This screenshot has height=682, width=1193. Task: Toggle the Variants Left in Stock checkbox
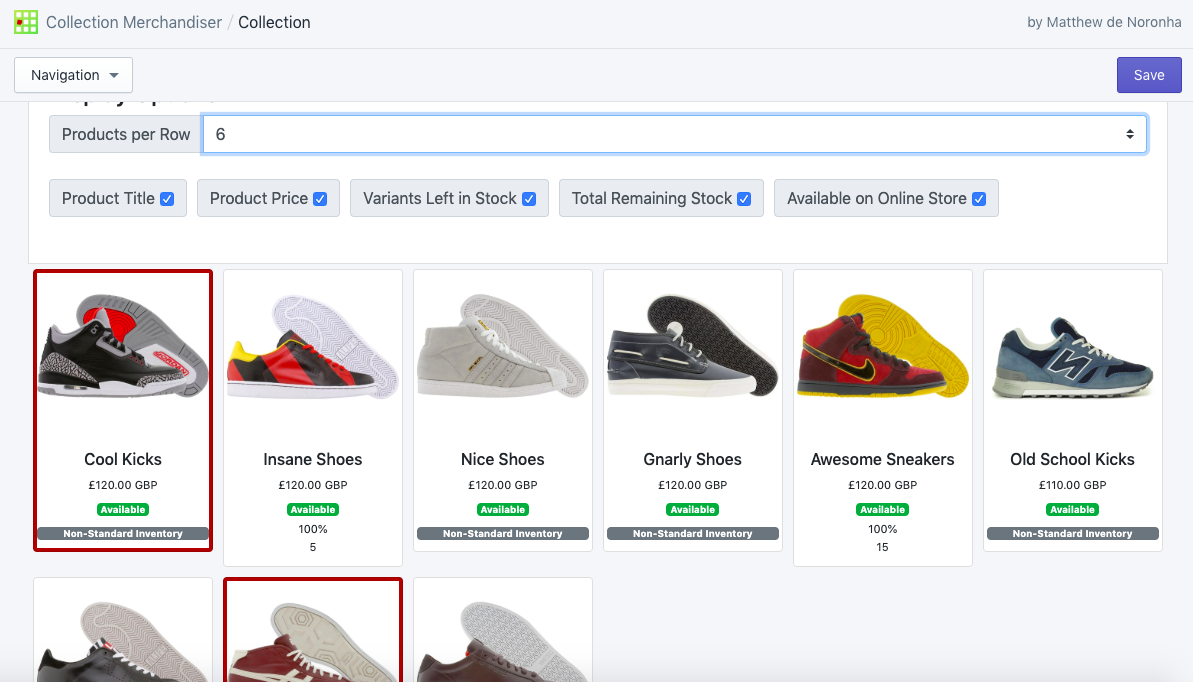coord(530,199)
